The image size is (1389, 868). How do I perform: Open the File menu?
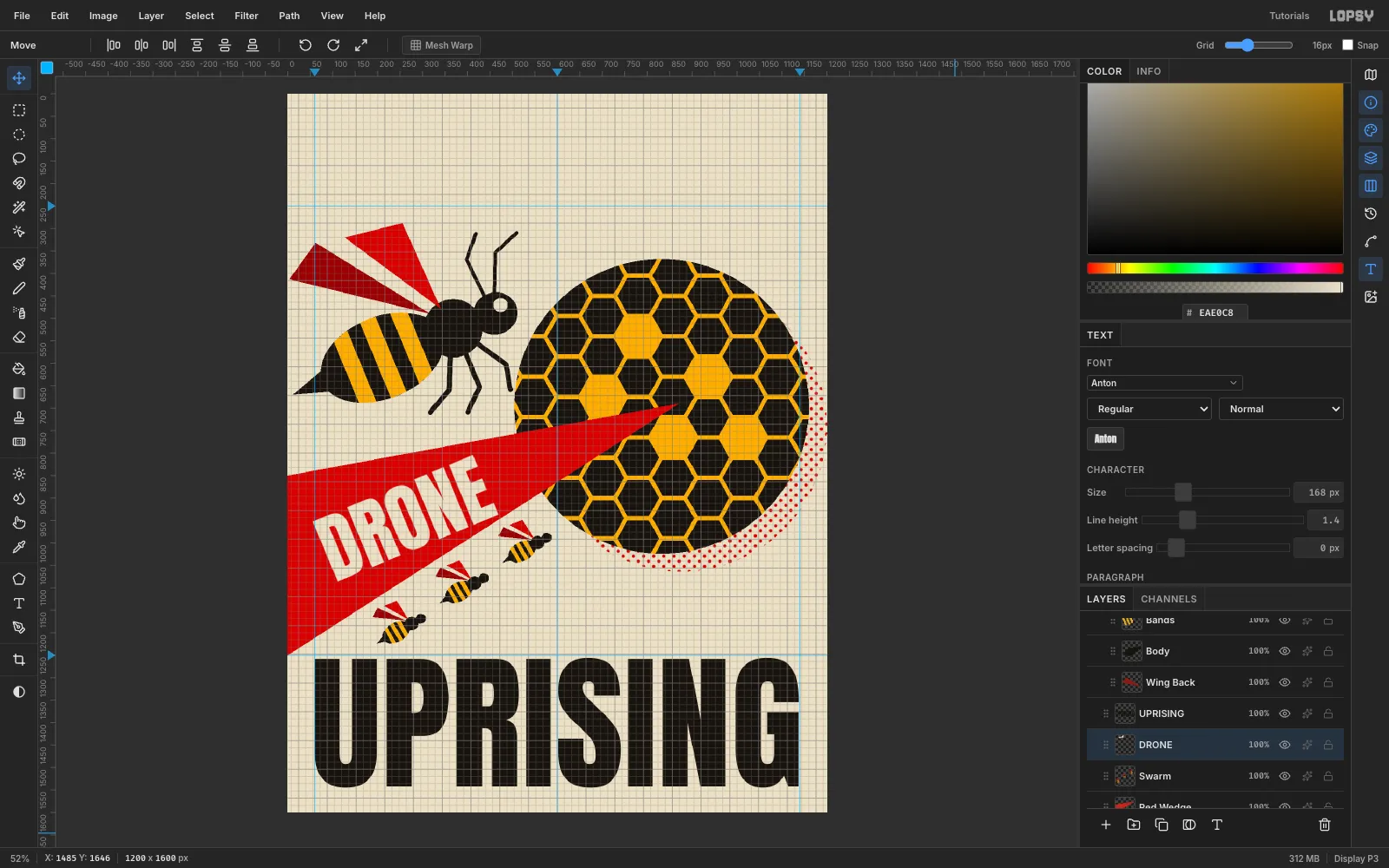(x=22, y=16)
